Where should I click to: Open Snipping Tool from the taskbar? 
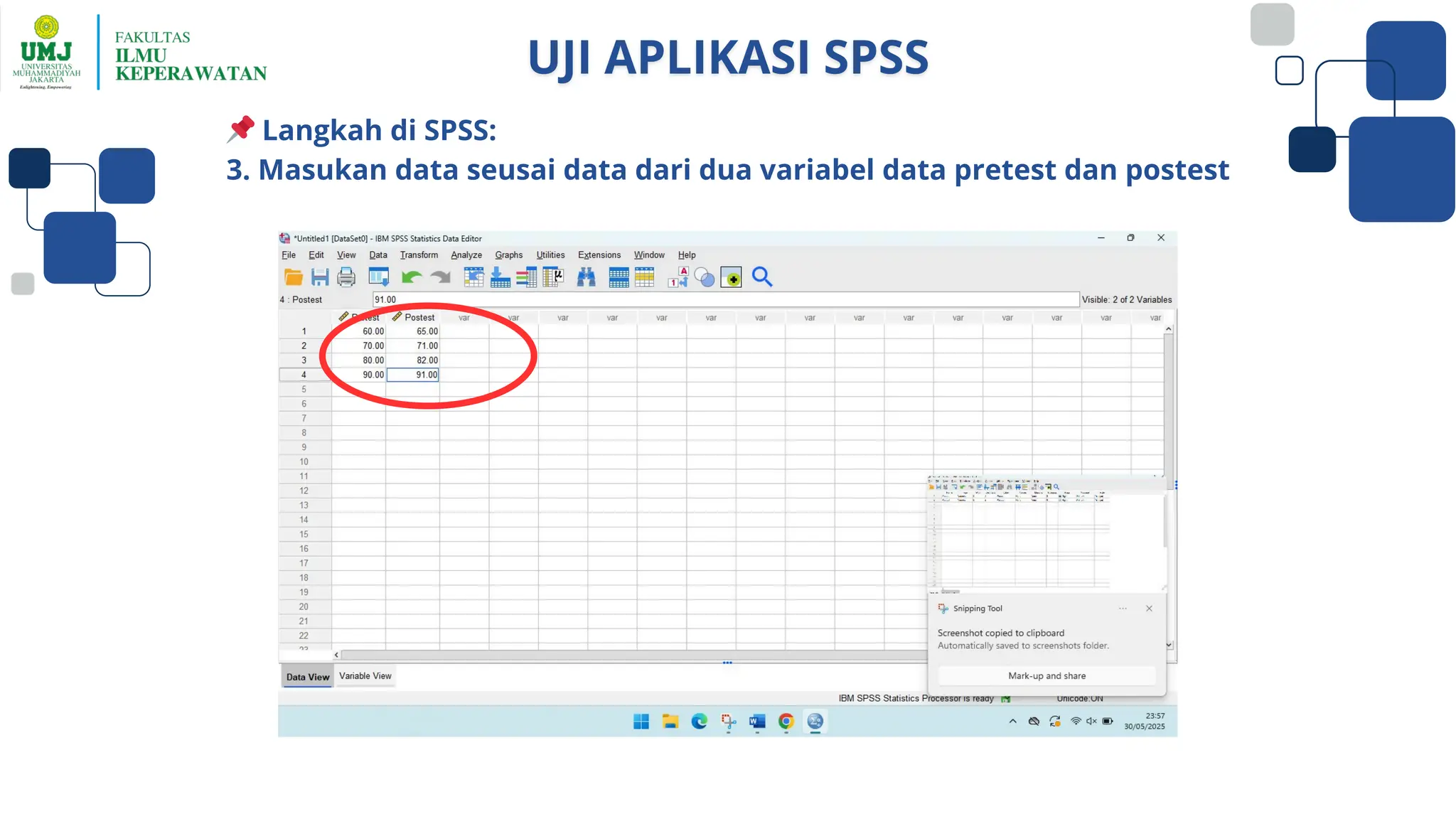point(729,722)
